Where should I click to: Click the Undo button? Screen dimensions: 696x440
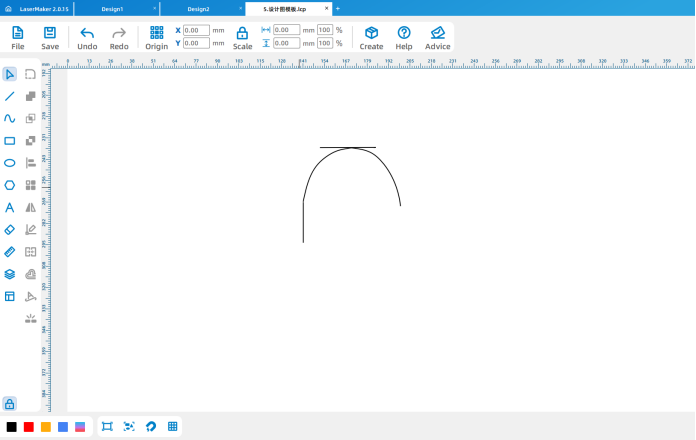click(87, 37)
